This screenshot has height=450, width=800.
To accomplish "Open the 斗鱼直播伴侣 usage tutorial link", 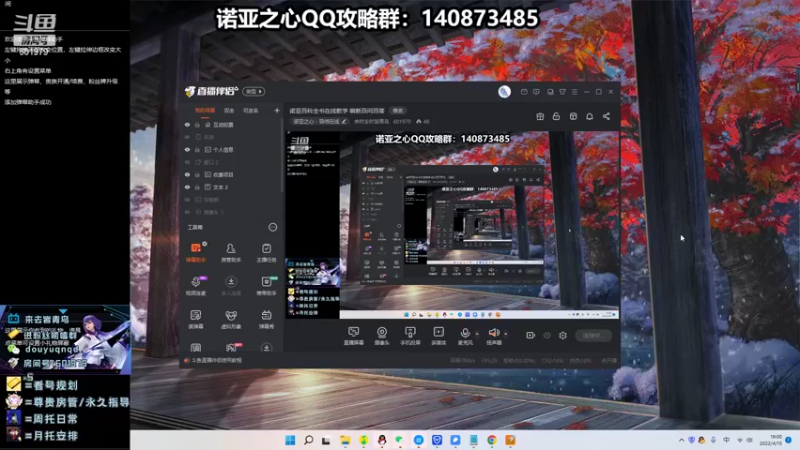I will pyautogui.click(x=217, y=360).
